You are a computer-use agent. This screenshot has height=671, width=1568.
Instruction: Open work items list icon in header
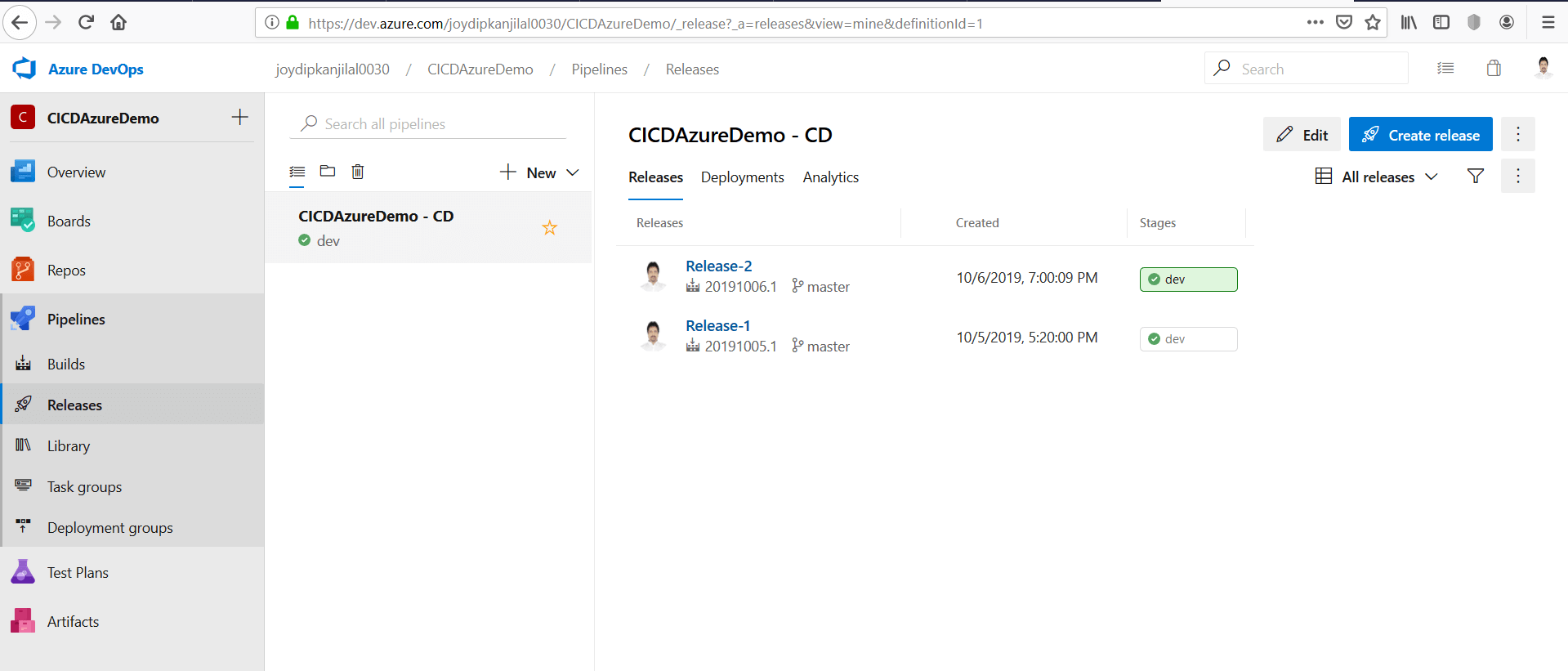(x=1445, y=68)
